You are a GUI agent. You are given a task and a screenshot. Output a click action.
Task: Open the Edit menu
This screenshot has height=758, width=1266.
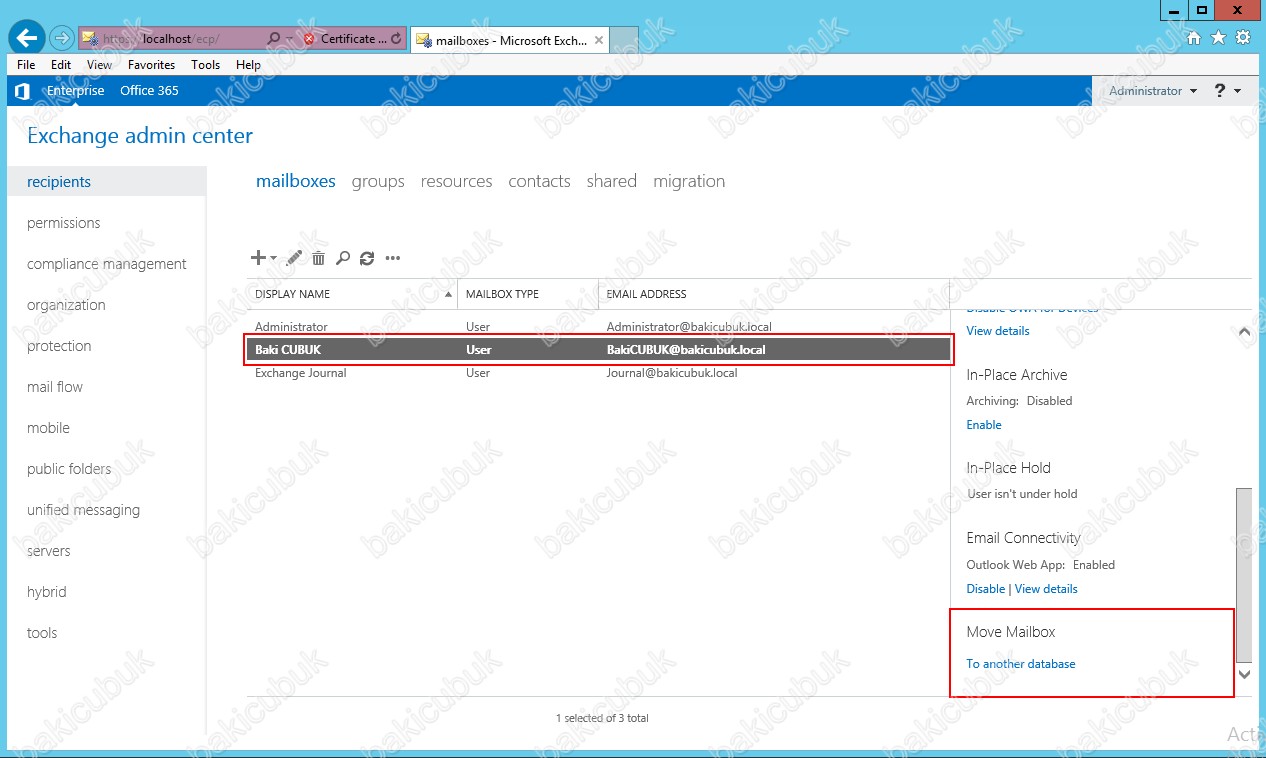click(x=61, y=64)
